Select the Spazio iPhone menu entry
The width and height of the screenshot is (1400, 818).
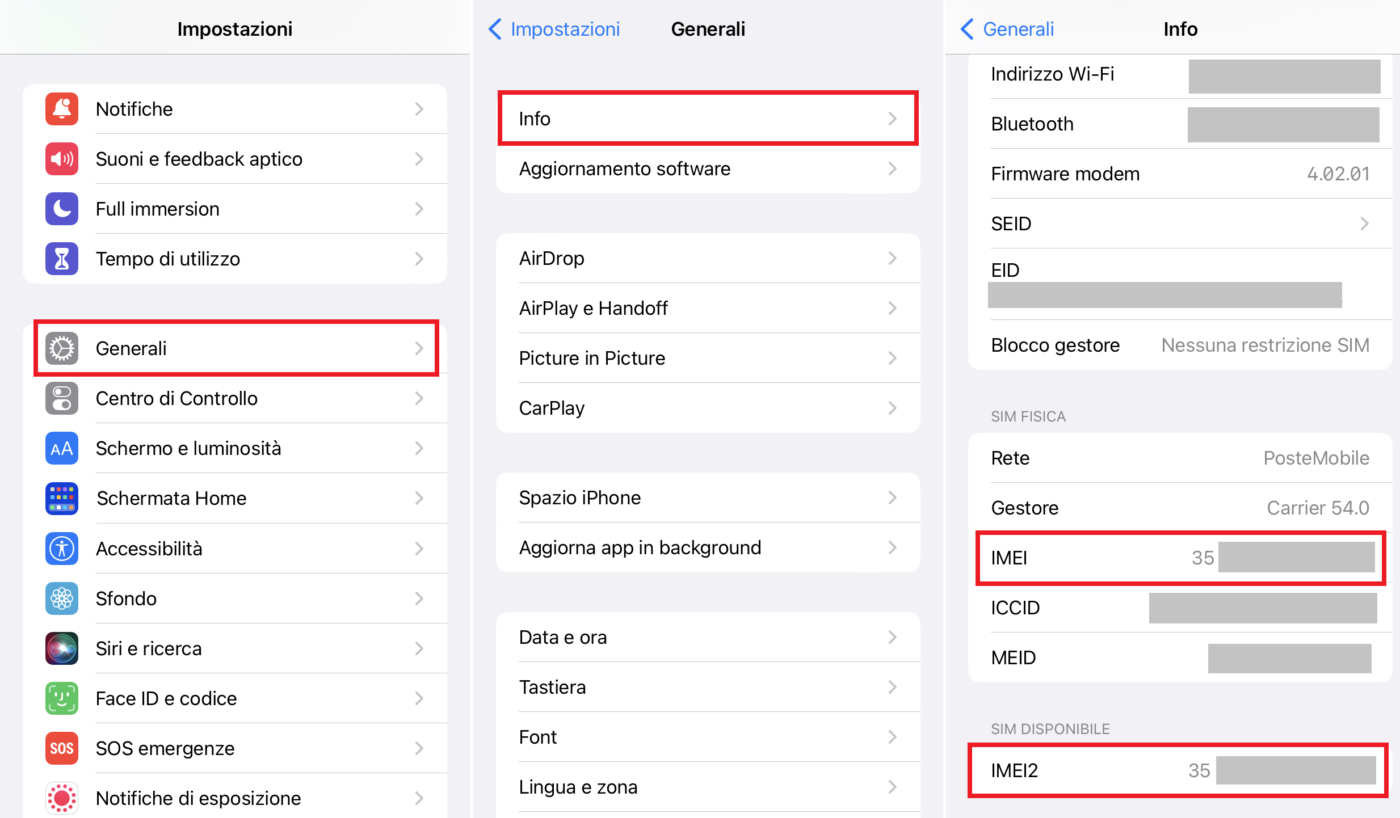pyautogui.click(x=707, y=498)
